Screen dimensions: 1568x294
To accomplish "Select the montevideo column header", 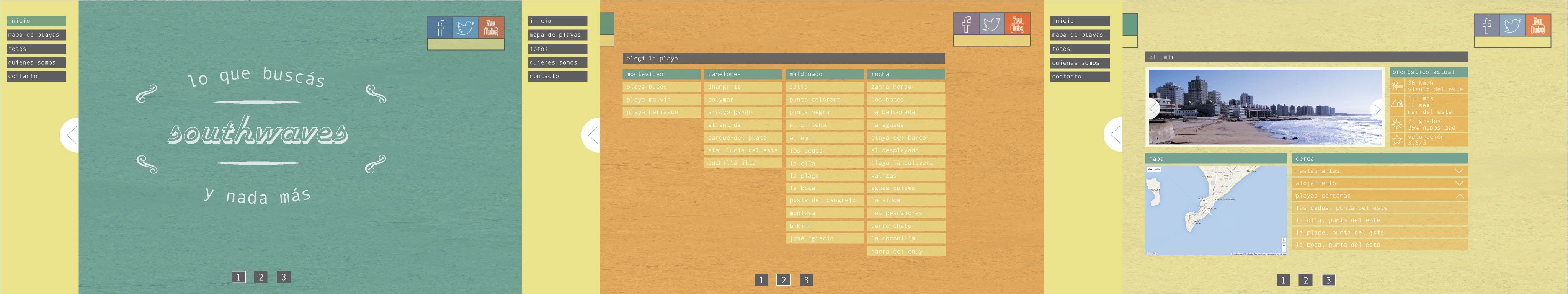I will (x=661, y=74).
